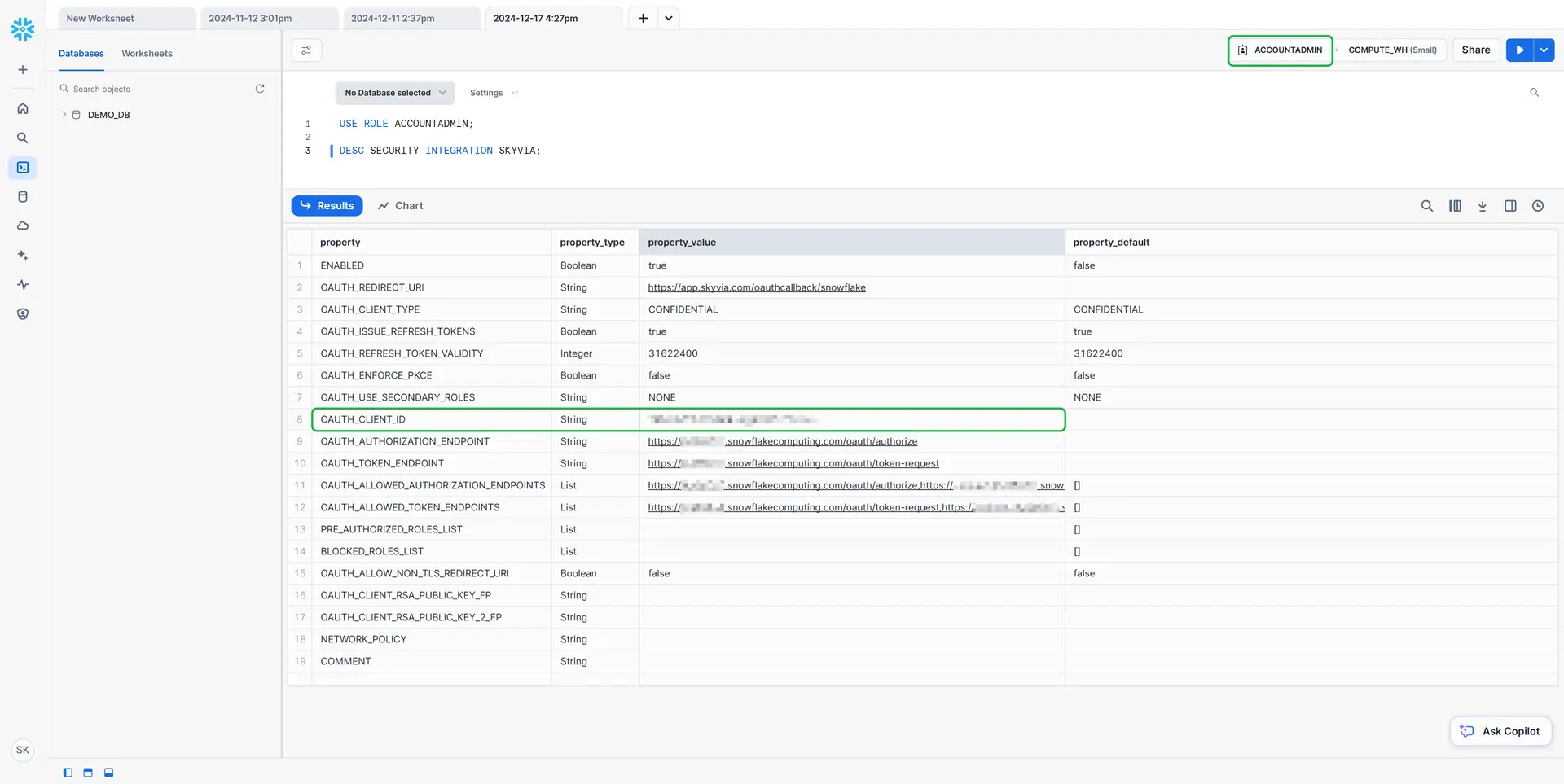Click the property column header

(432, 242)
